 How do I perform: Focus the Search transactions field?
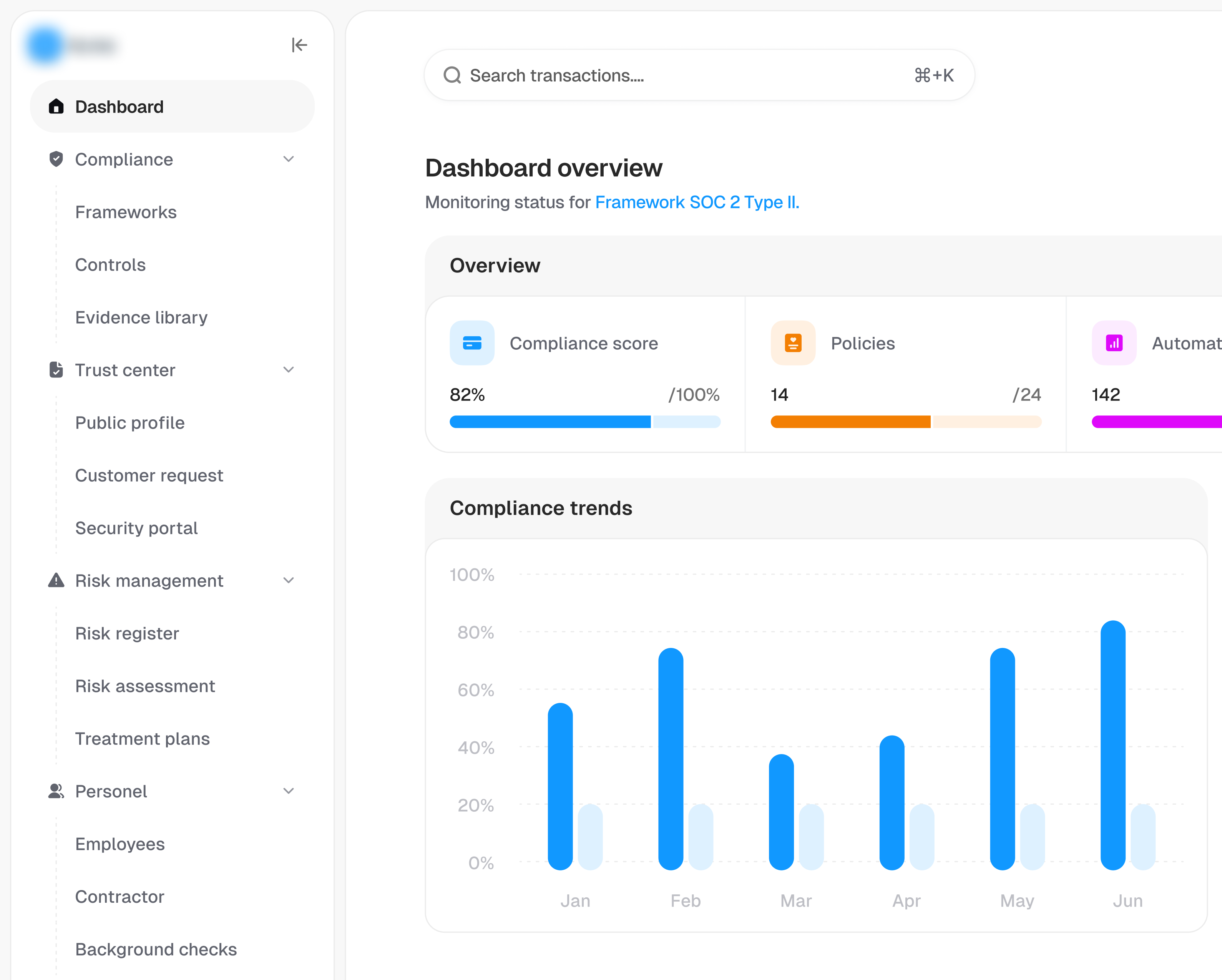click(x=680, y=75)
